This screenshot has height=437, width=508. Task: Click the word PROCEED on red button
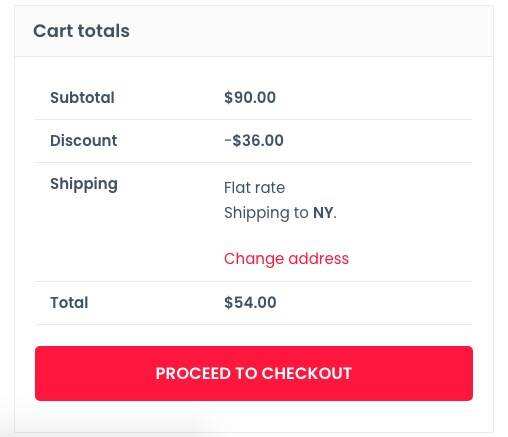(193, 373)
